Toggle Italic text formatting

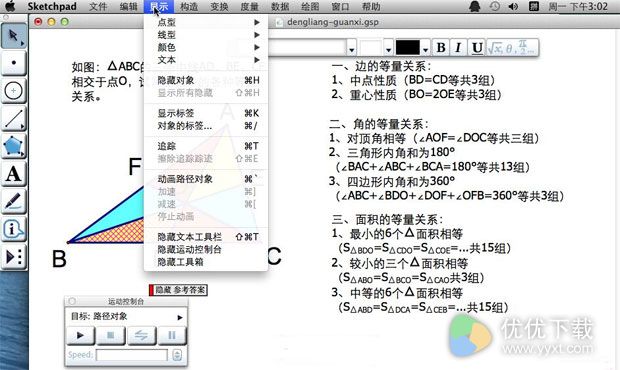pos(458,48)
